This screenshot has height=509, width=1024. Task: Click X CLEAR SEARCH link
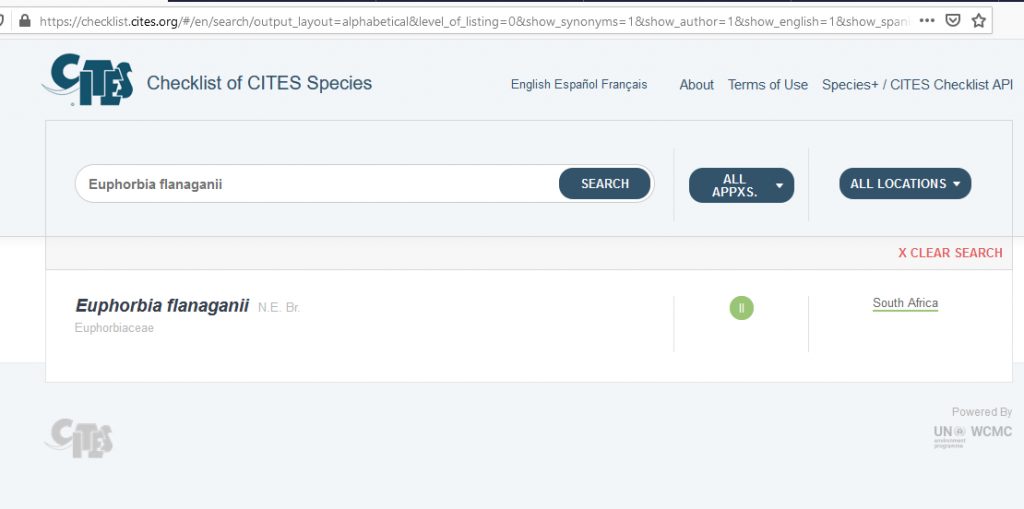[x=950, y=253]
